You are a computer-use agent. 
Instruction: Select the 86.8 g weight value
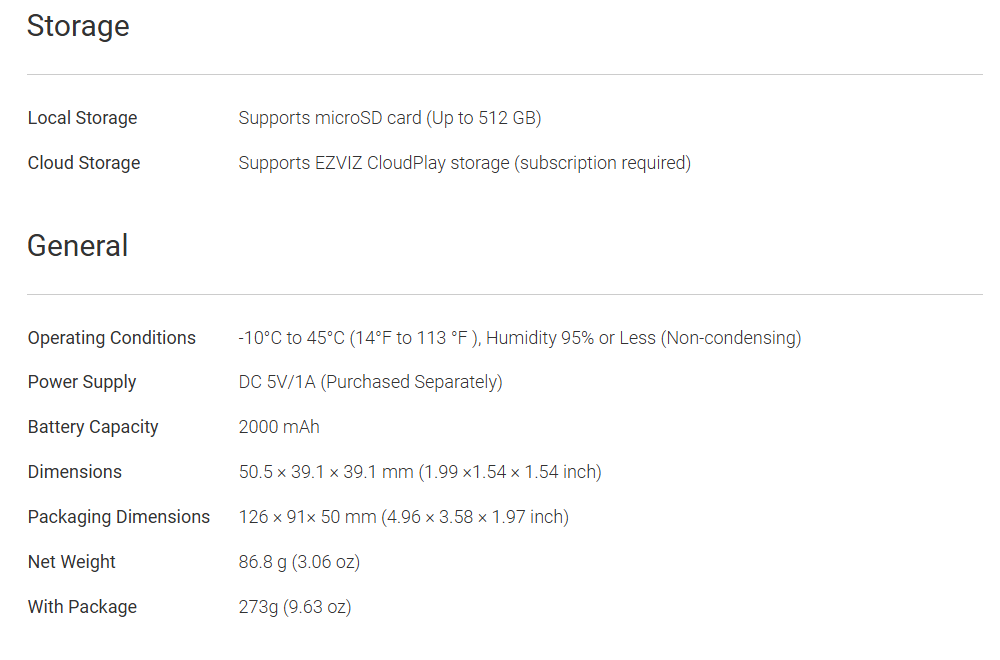click(x=299, y=562)
